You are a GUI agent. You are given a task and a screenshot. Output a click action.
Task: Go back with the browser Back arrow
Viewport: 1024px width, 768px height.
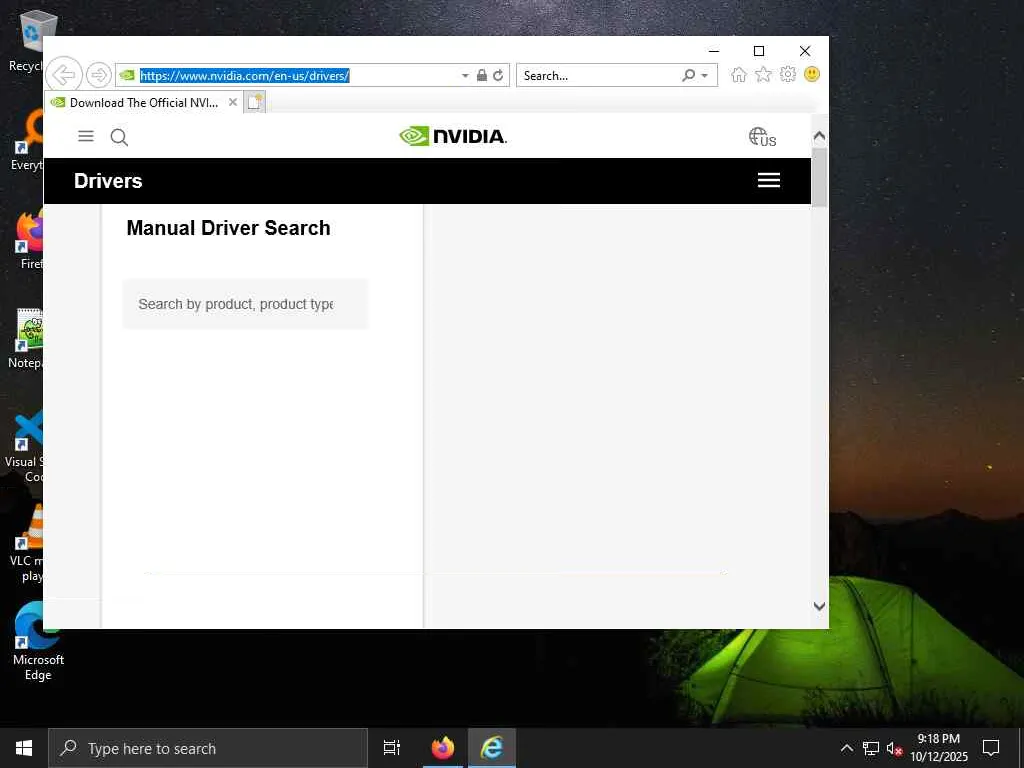[64, 74]
